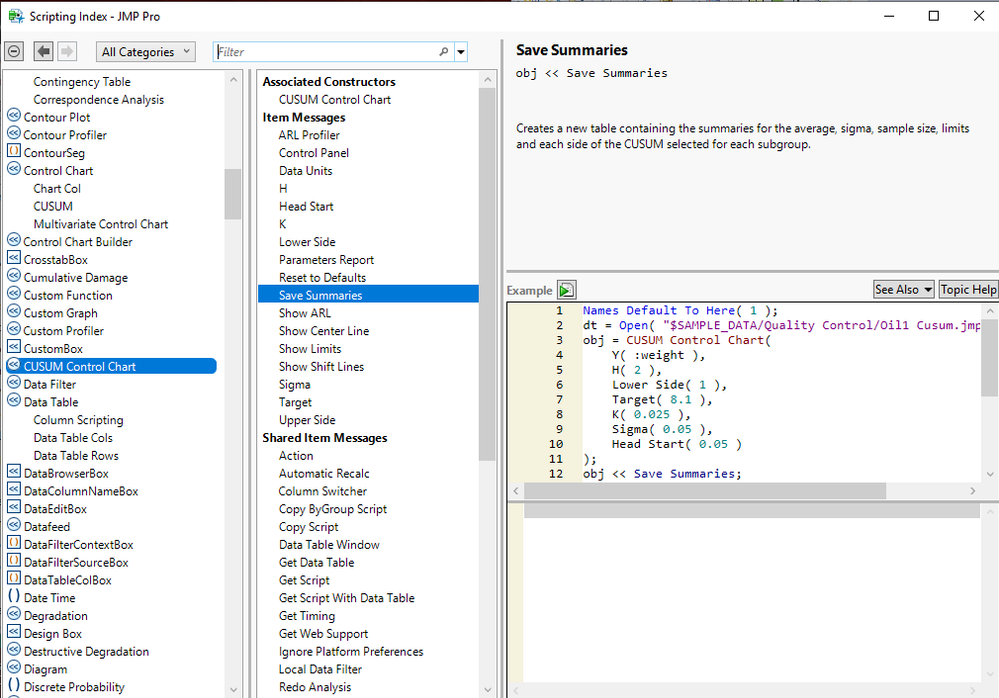Click the Data Table object icon

click(x=14, y=401)
